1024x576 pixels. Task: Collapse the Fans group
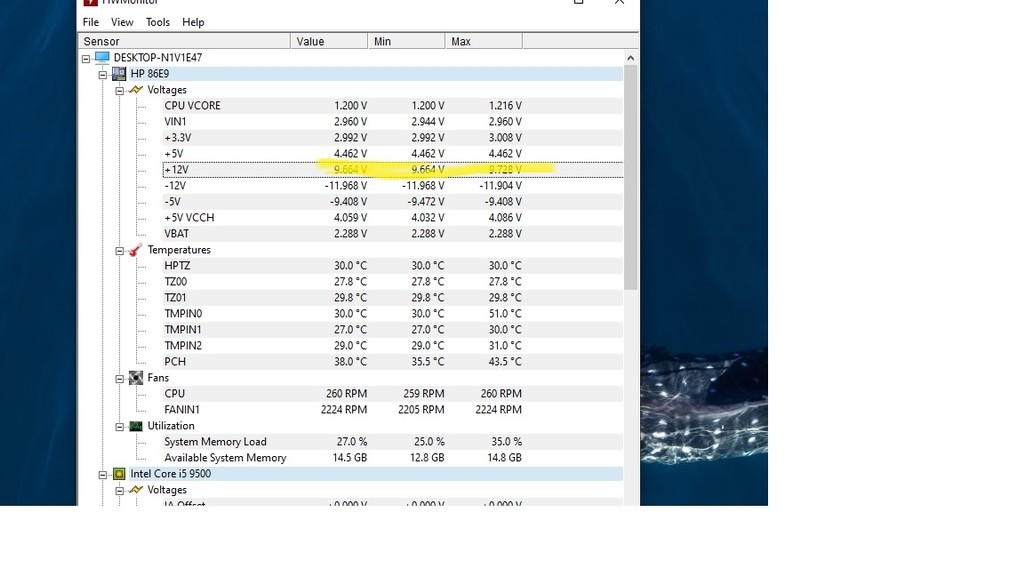pyautogui.click(x=120, y=379)
